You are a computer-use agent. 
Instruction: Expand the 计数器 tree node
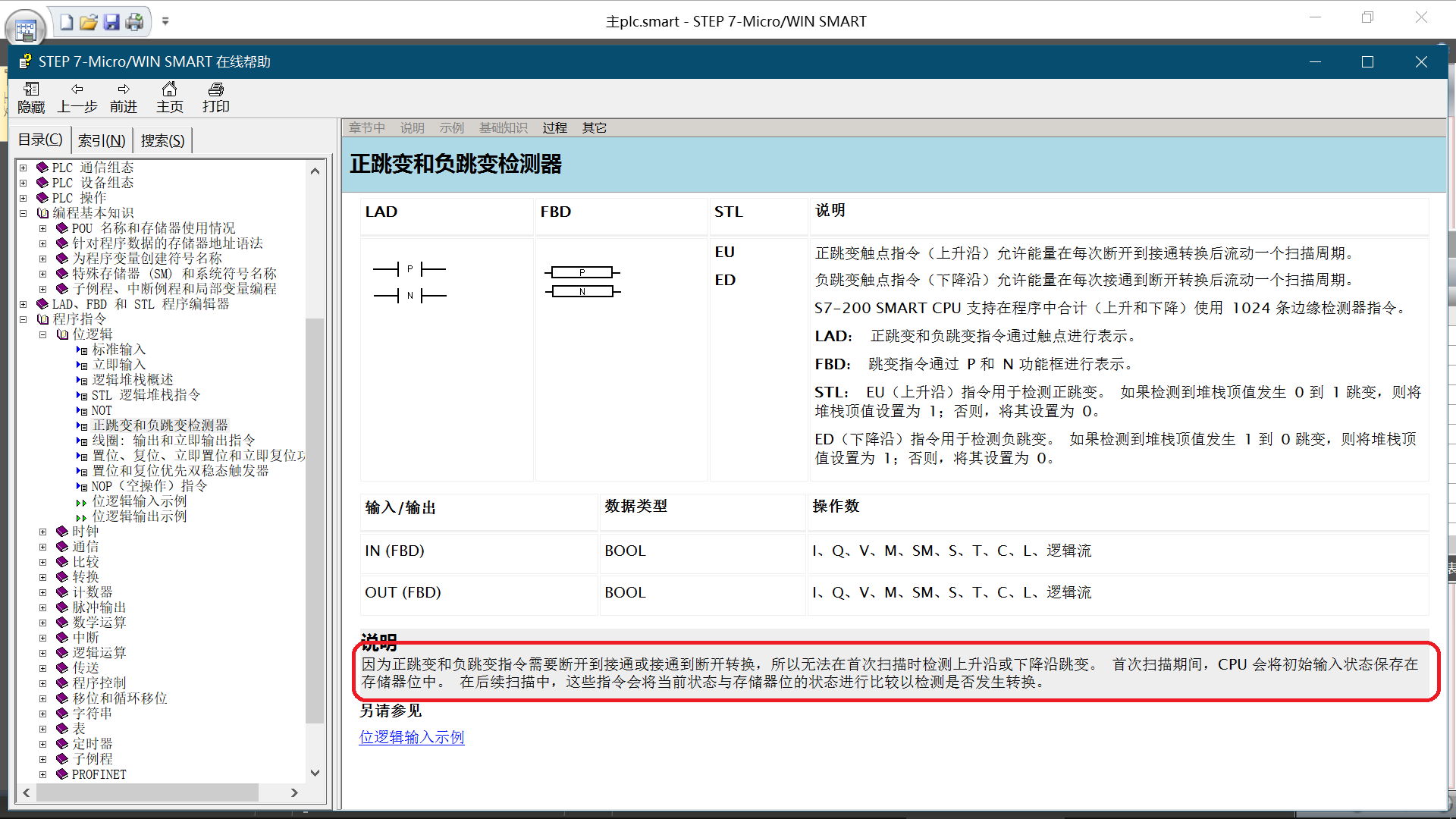point(43,592)
